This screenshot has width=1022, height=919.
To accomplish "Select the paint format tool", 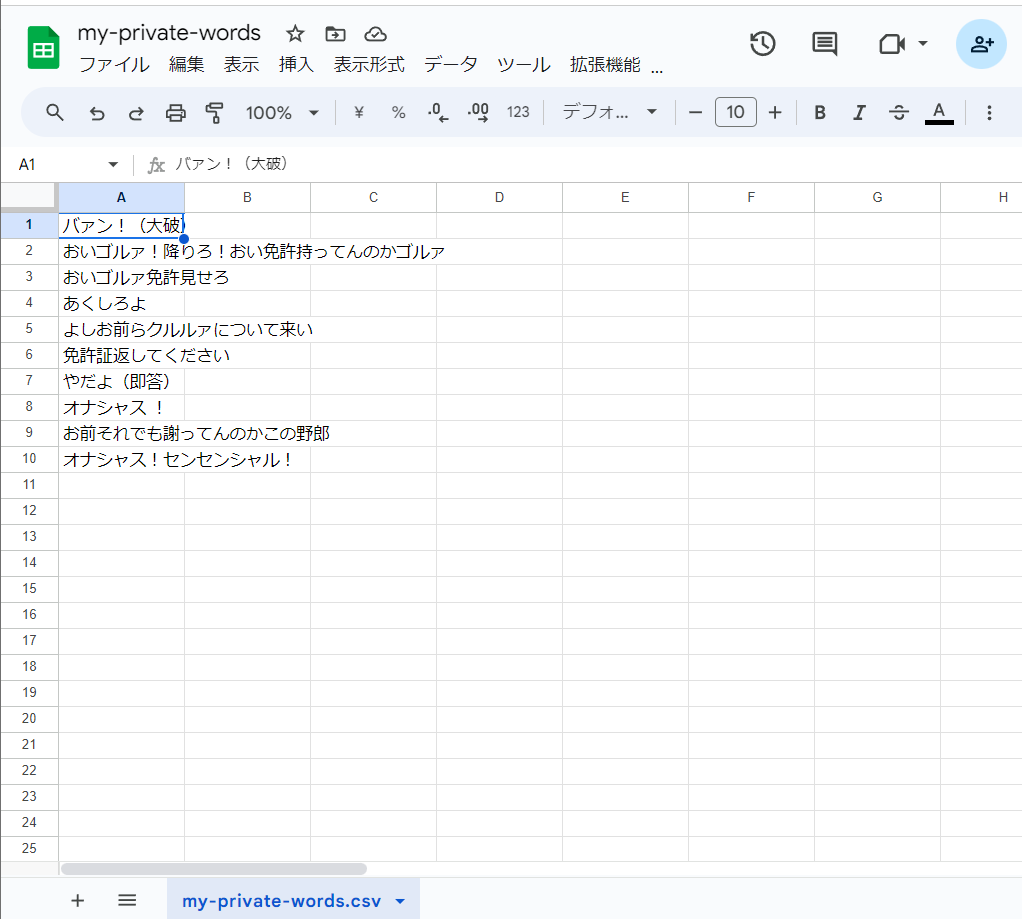I will pos(215,112).
